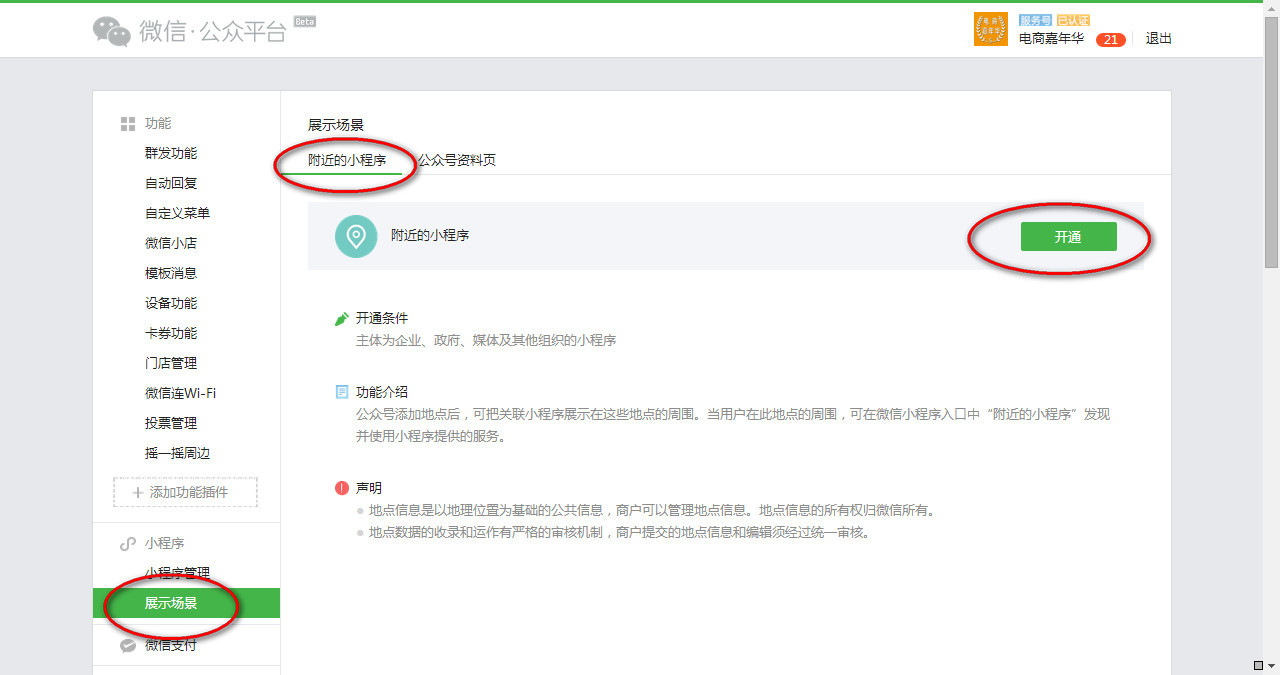The image size is (1280, 675).
Task: Click the 开通条件 heading text
Action: (x=382, y=318)
